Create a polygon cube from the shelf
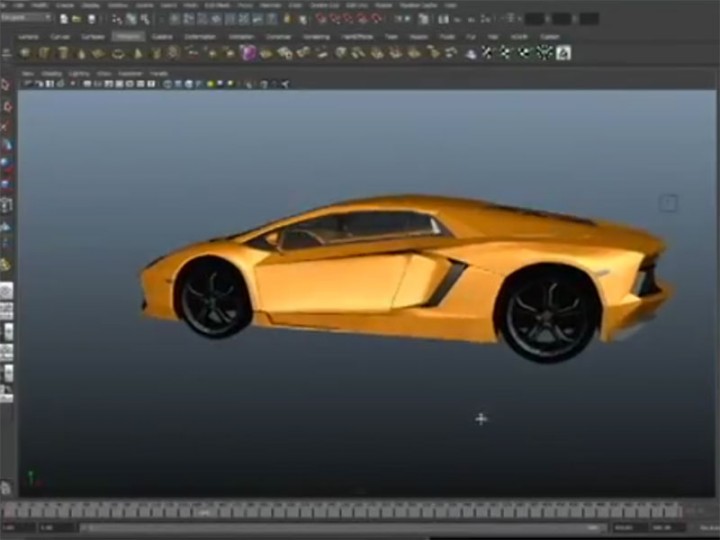The width and height of the screenshot is (720, 540). tap(44, 53)
